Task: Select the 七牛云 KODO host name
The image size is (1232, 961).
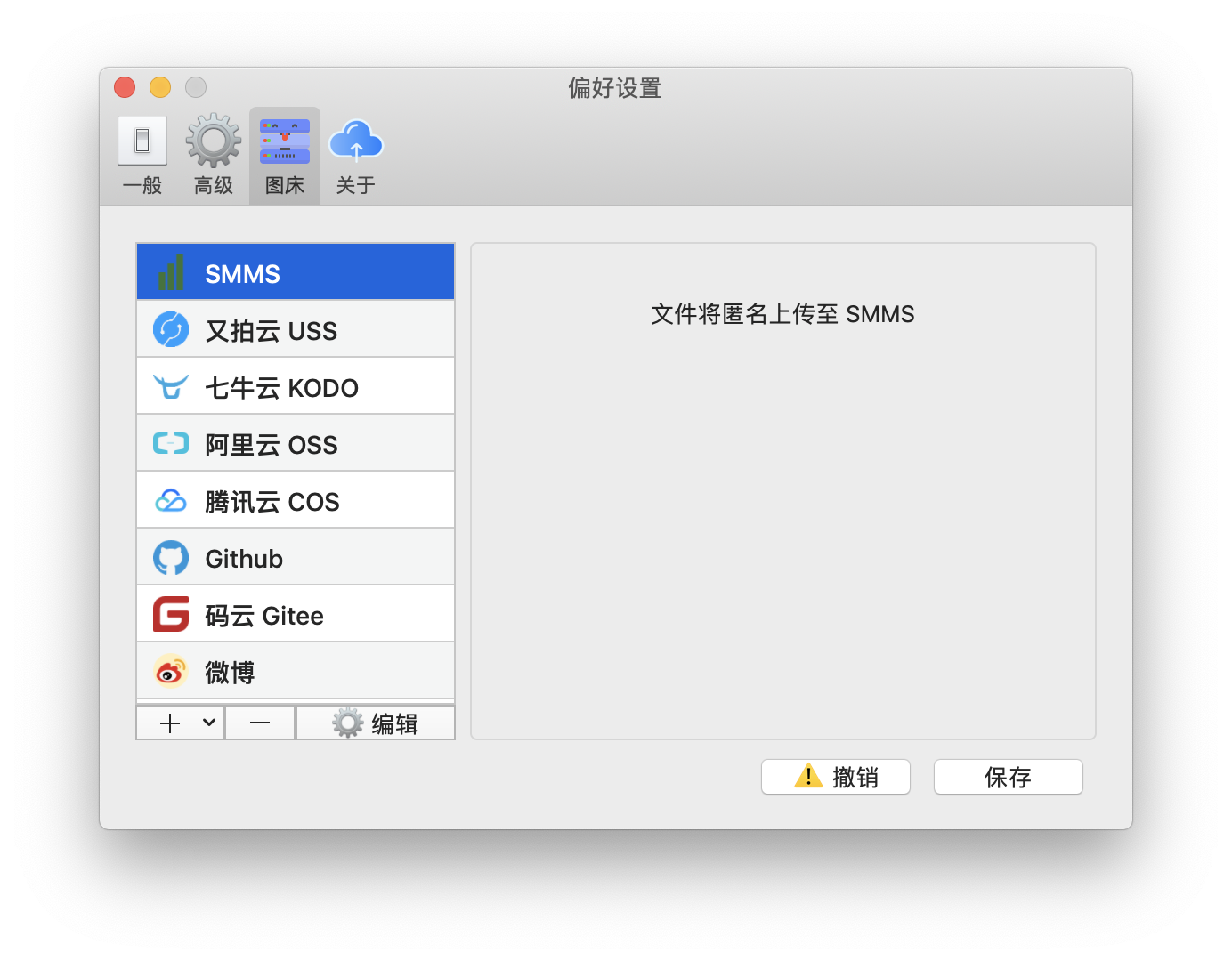Action: pos(282,388)
